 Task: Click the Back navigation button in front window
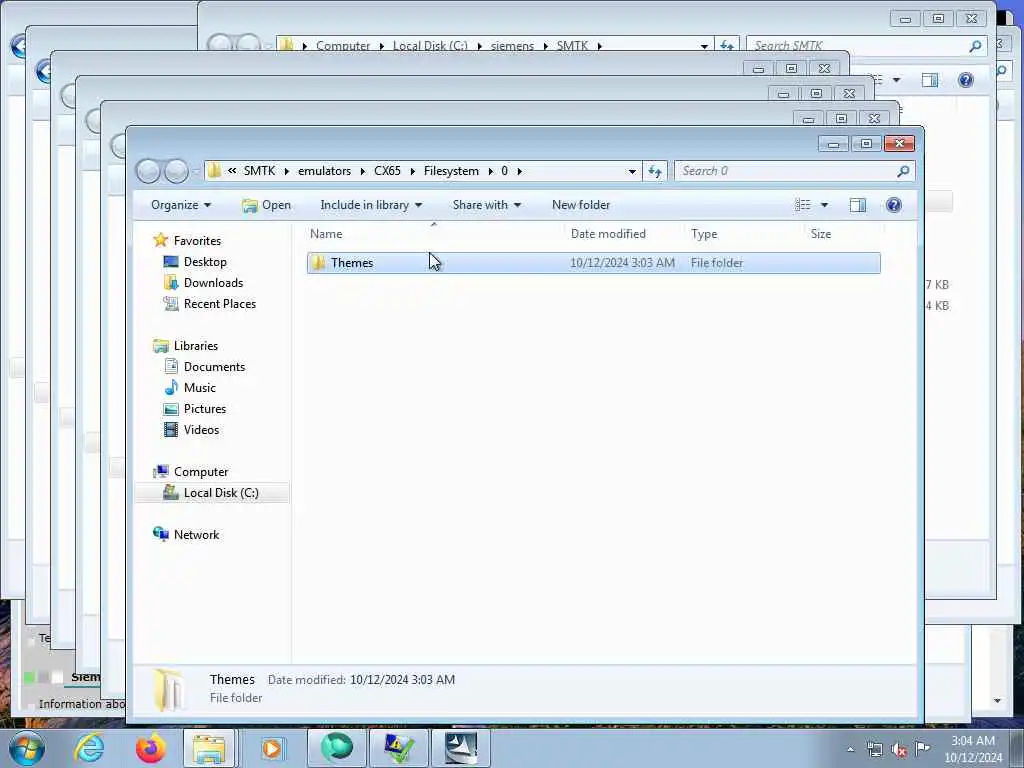pos(148,171)
